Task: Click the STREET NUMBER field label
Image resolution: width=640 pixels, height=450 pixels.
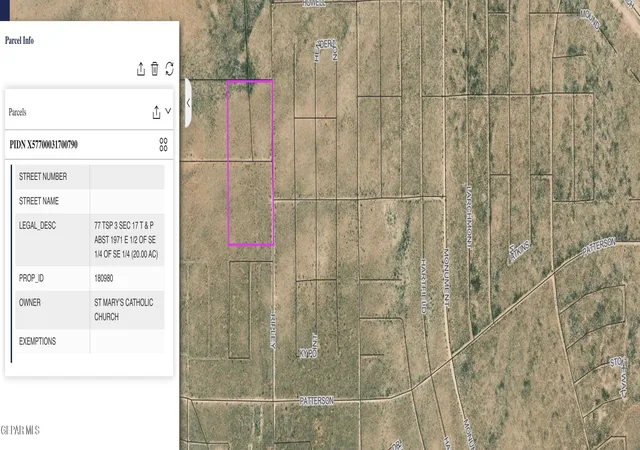Action: (43, 176)
